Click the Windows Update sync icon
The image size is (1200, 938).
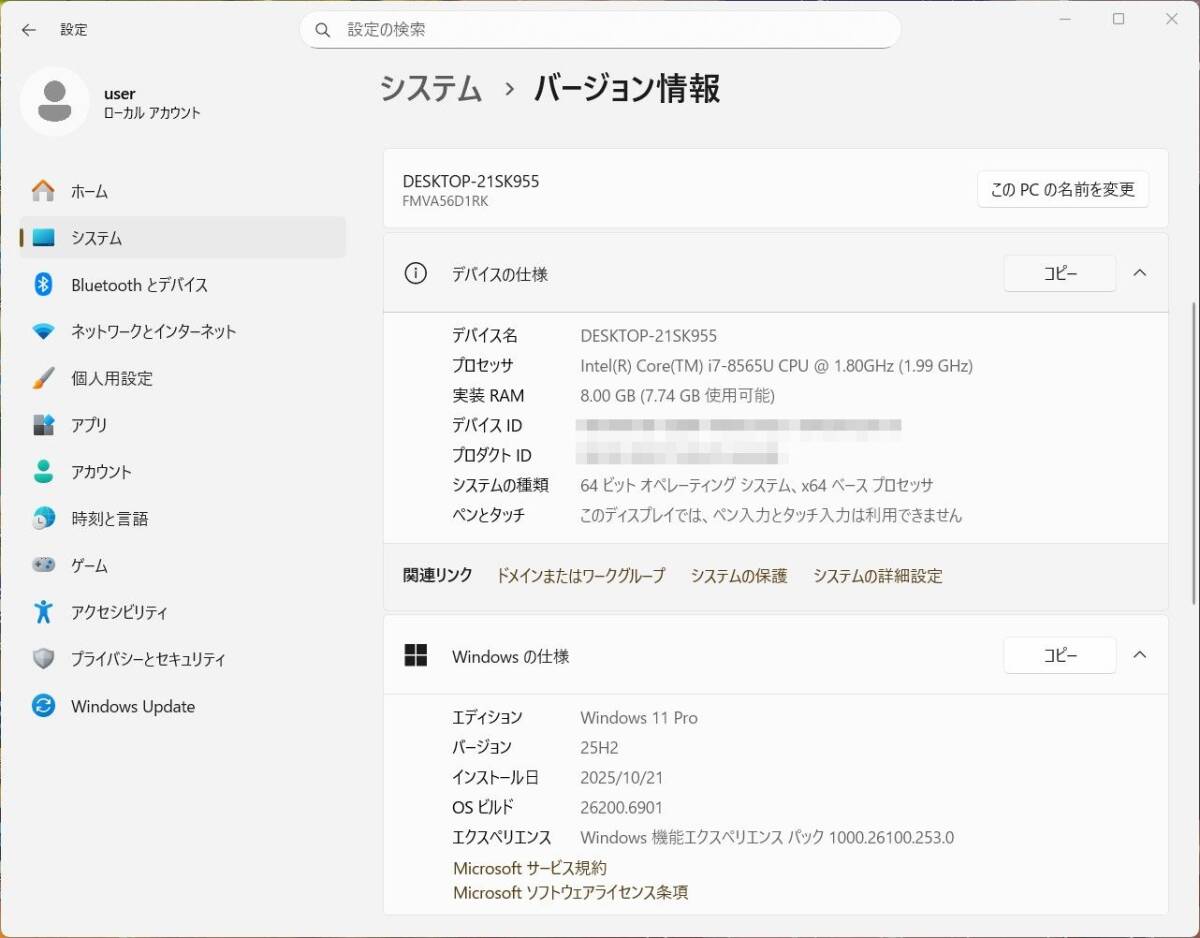pyautogui.click(x=43, y=706)
